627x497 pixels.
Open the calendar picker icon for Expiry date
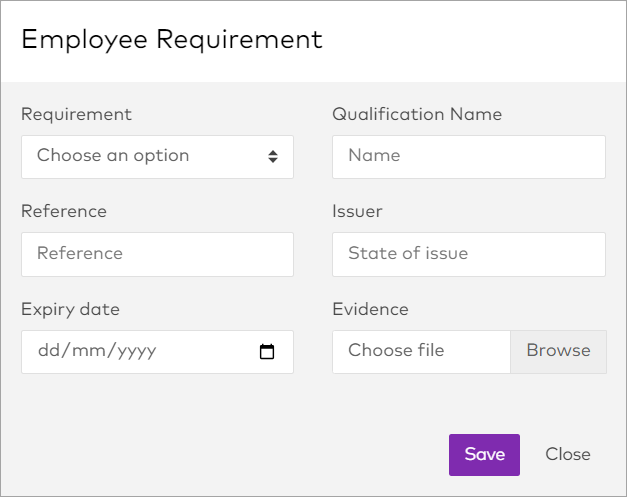coord(267,352)
